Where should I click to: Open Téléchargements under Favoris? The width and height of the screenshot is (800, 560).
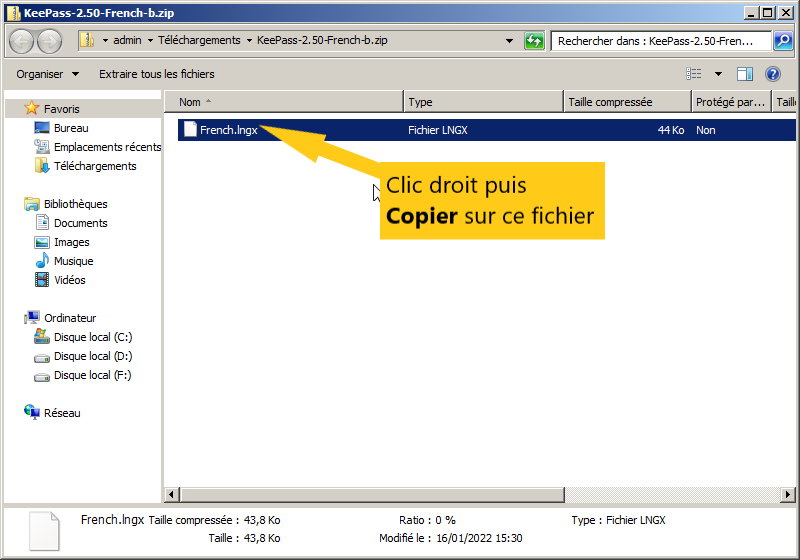pos(95,166)
